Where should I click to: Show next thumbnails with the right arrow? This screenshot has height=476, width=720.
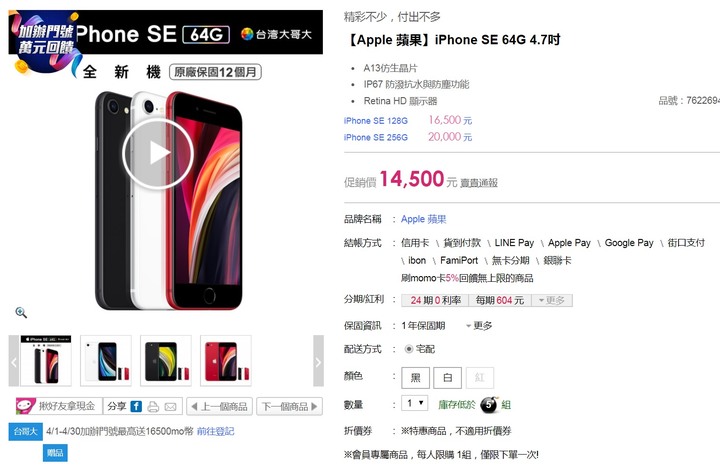(x=318, y=361)
